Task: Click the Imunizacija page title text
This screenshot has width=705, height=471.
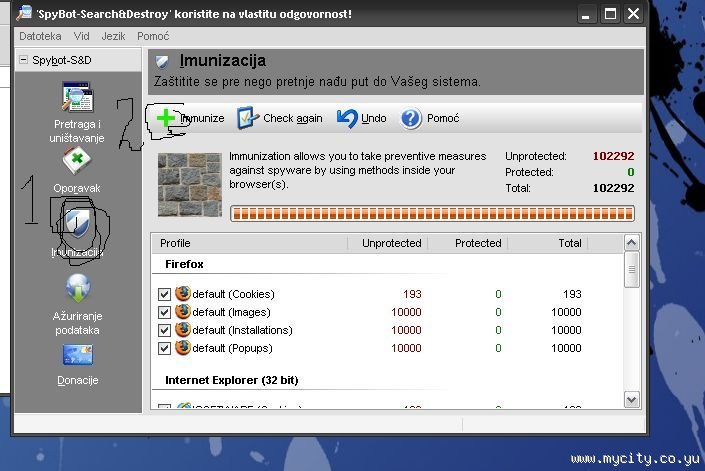Action: [x=223, y=61]
